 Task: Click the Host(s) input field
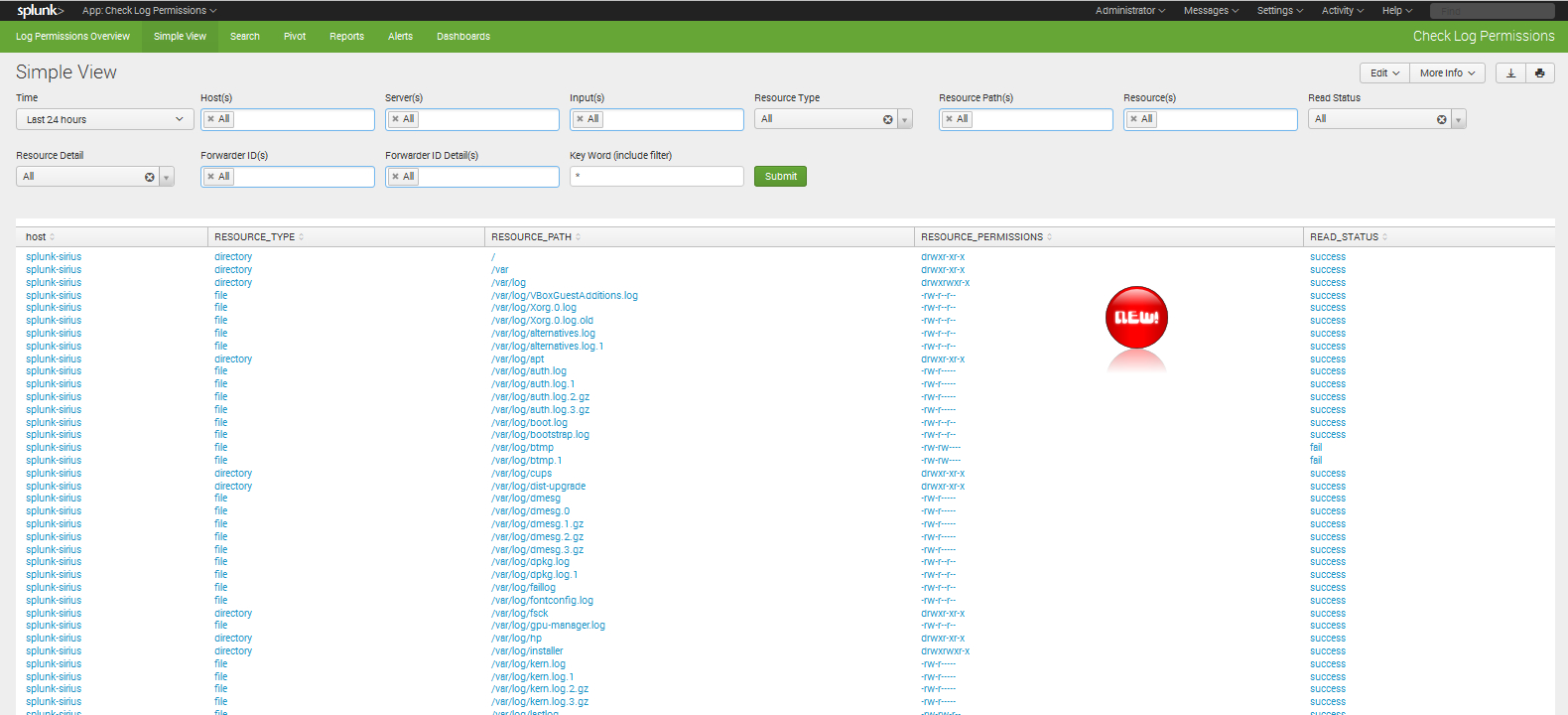coord(288,119)
